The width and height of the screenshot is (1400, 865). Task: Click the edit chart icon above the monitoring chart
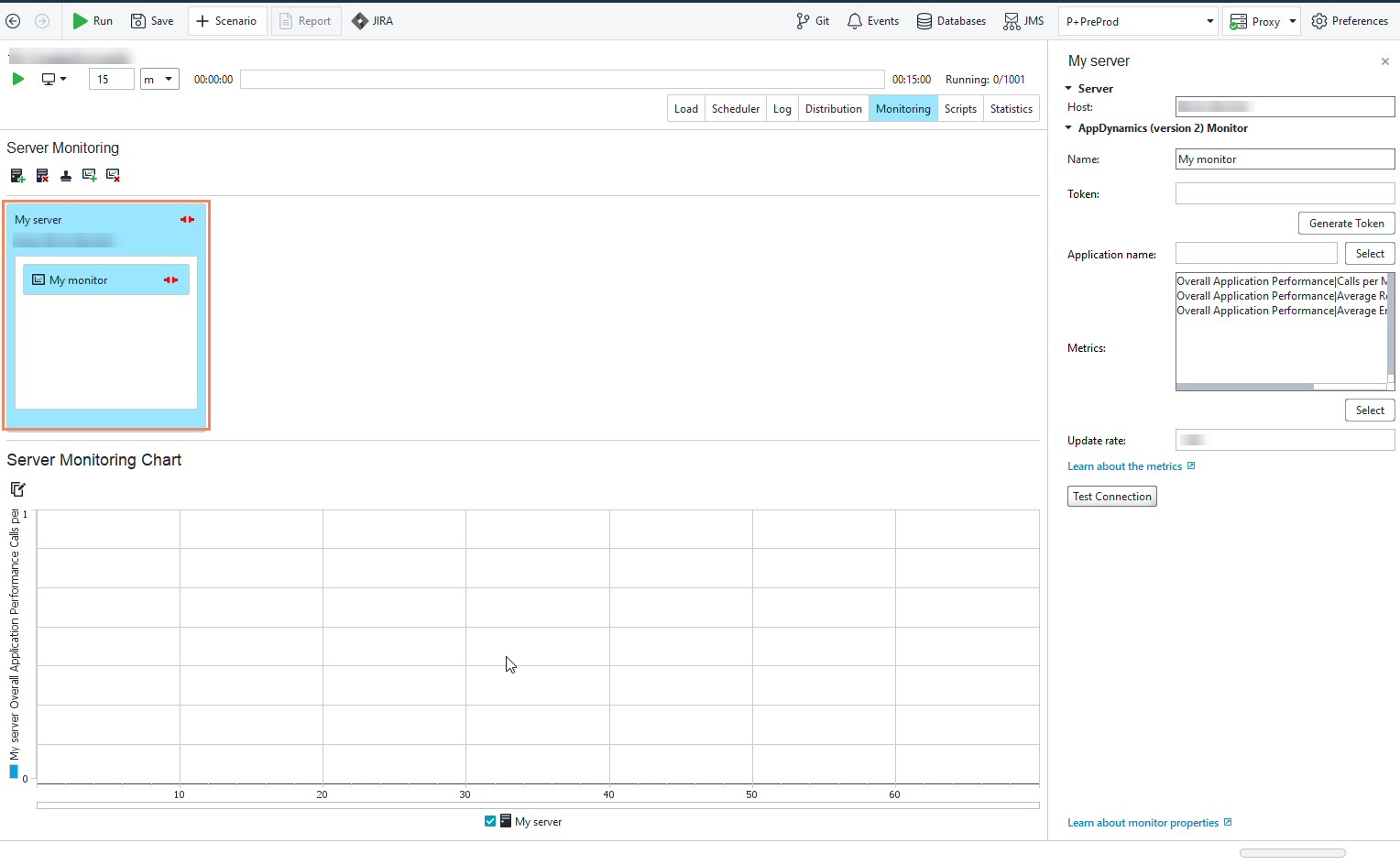[x=17, y=489]
